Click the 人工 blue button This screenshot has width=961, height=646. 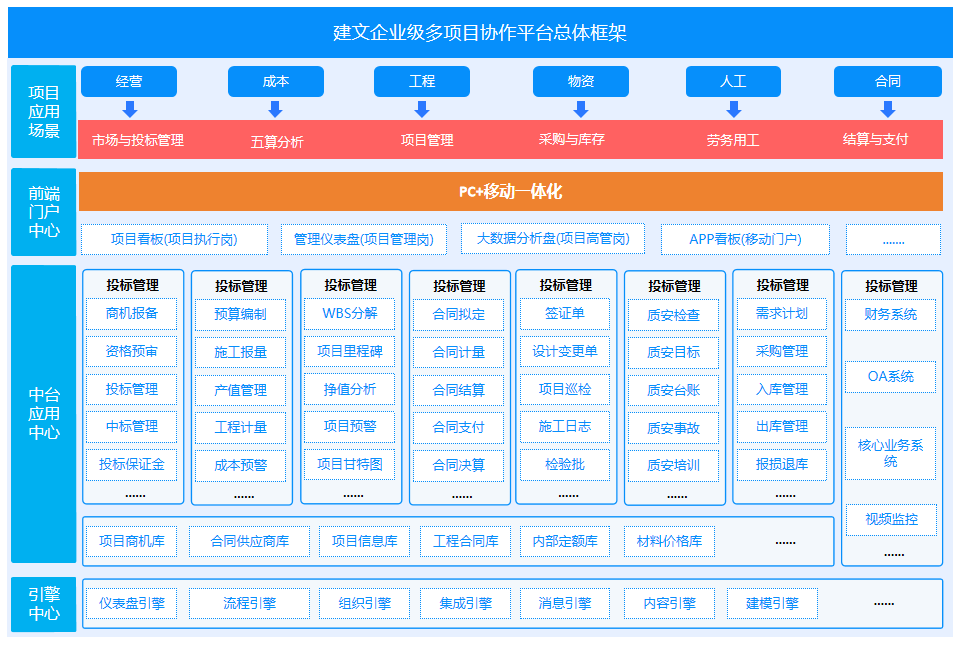pos(733,82)
